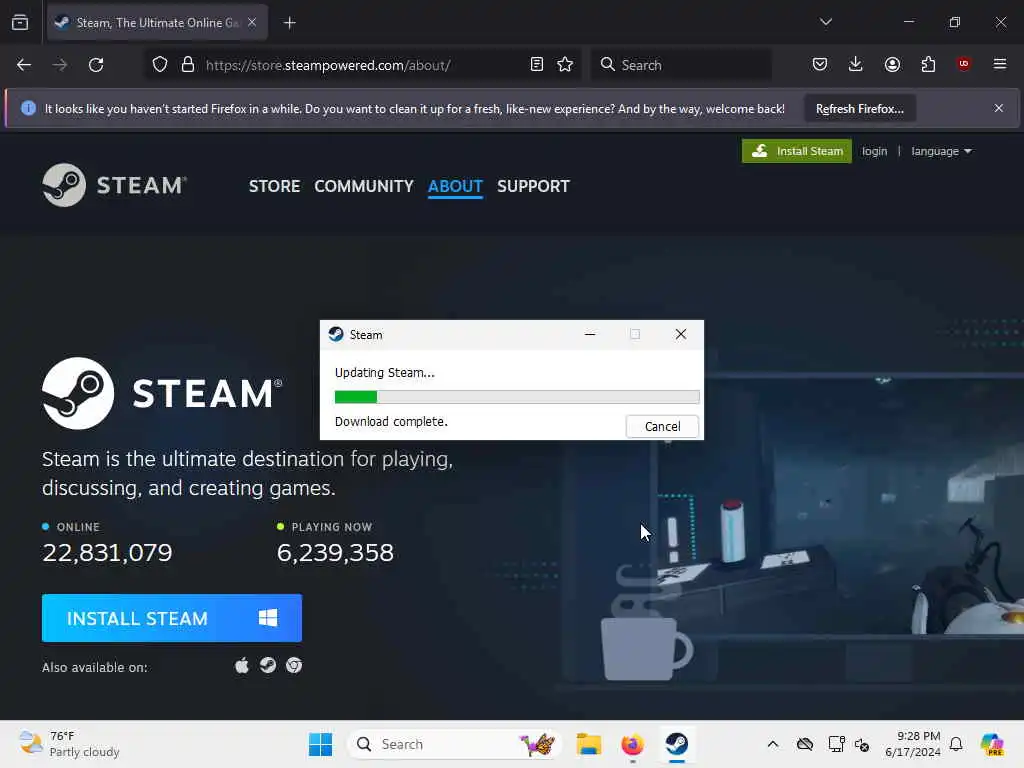The image size is (1024, 768).
Task: Close the Steam browser tab
Action: pos(252,22)
